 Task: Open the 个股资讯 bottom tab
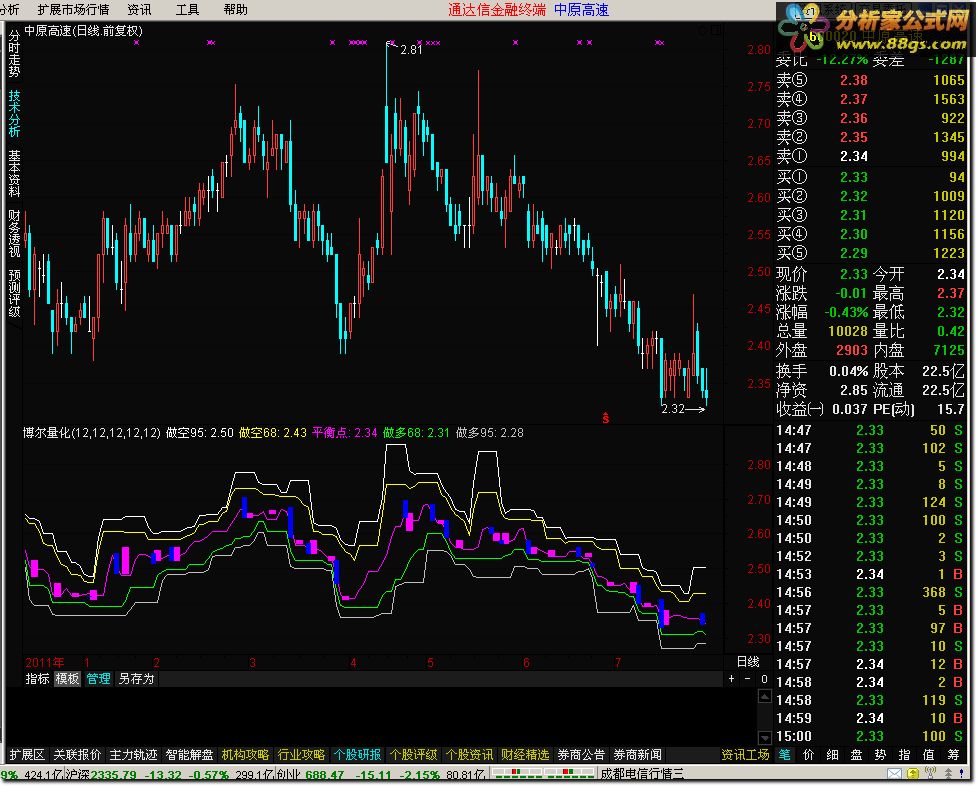[469, 755]
